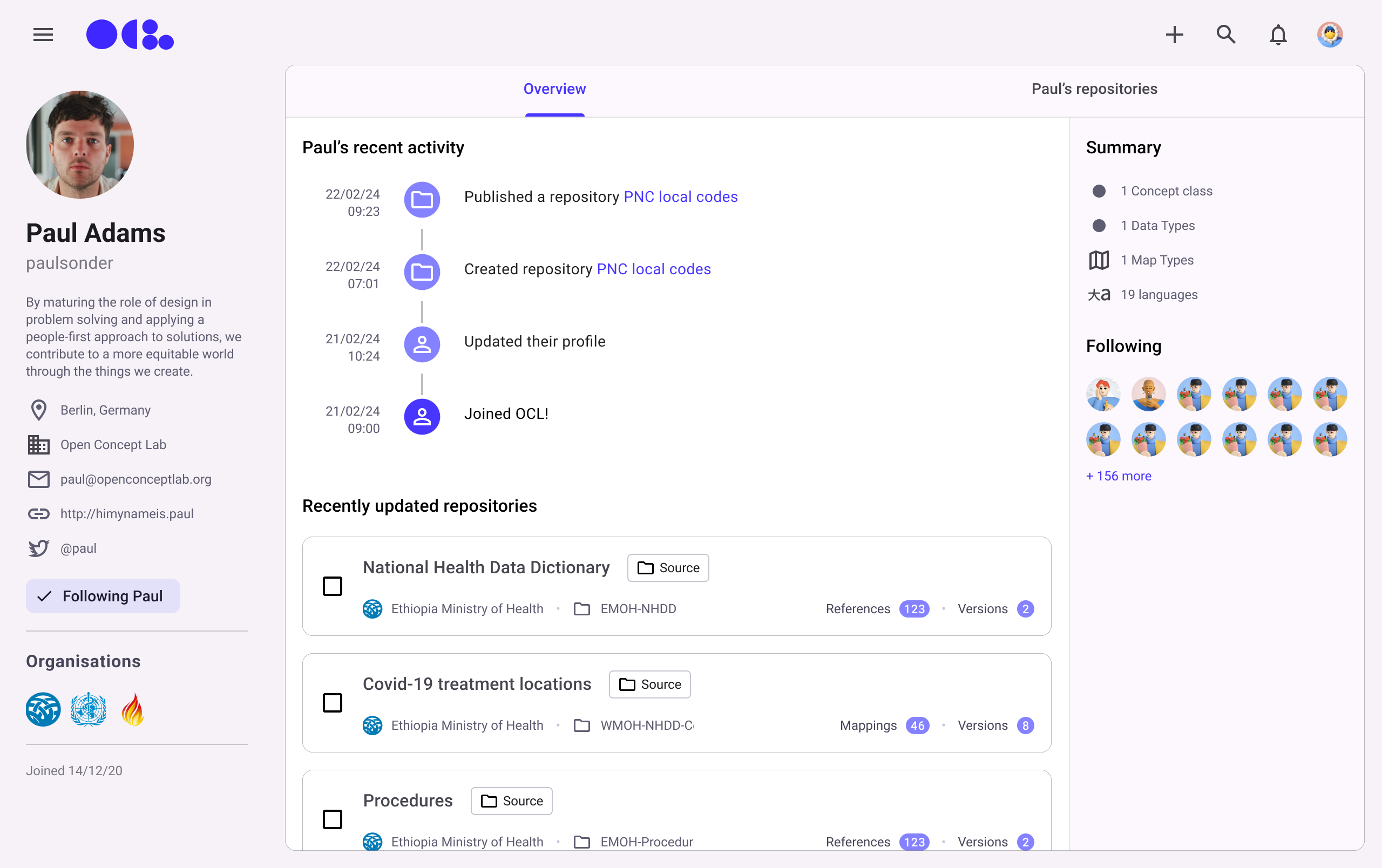Screen dimensions: 1382x868
Task: Open http://himynameis.paul website link
Action: (127, 514)
